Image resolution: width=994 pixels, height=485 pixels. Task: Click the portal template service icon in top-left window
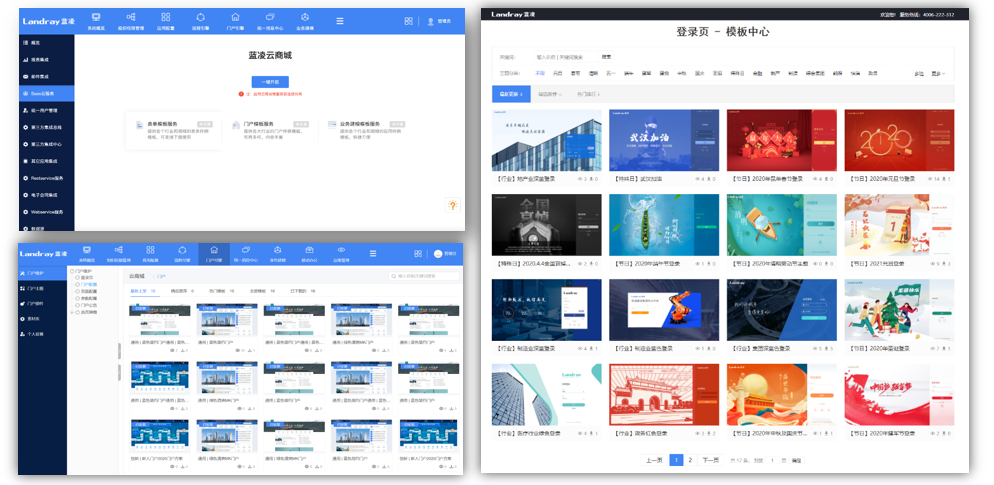(x=235, y=126)
